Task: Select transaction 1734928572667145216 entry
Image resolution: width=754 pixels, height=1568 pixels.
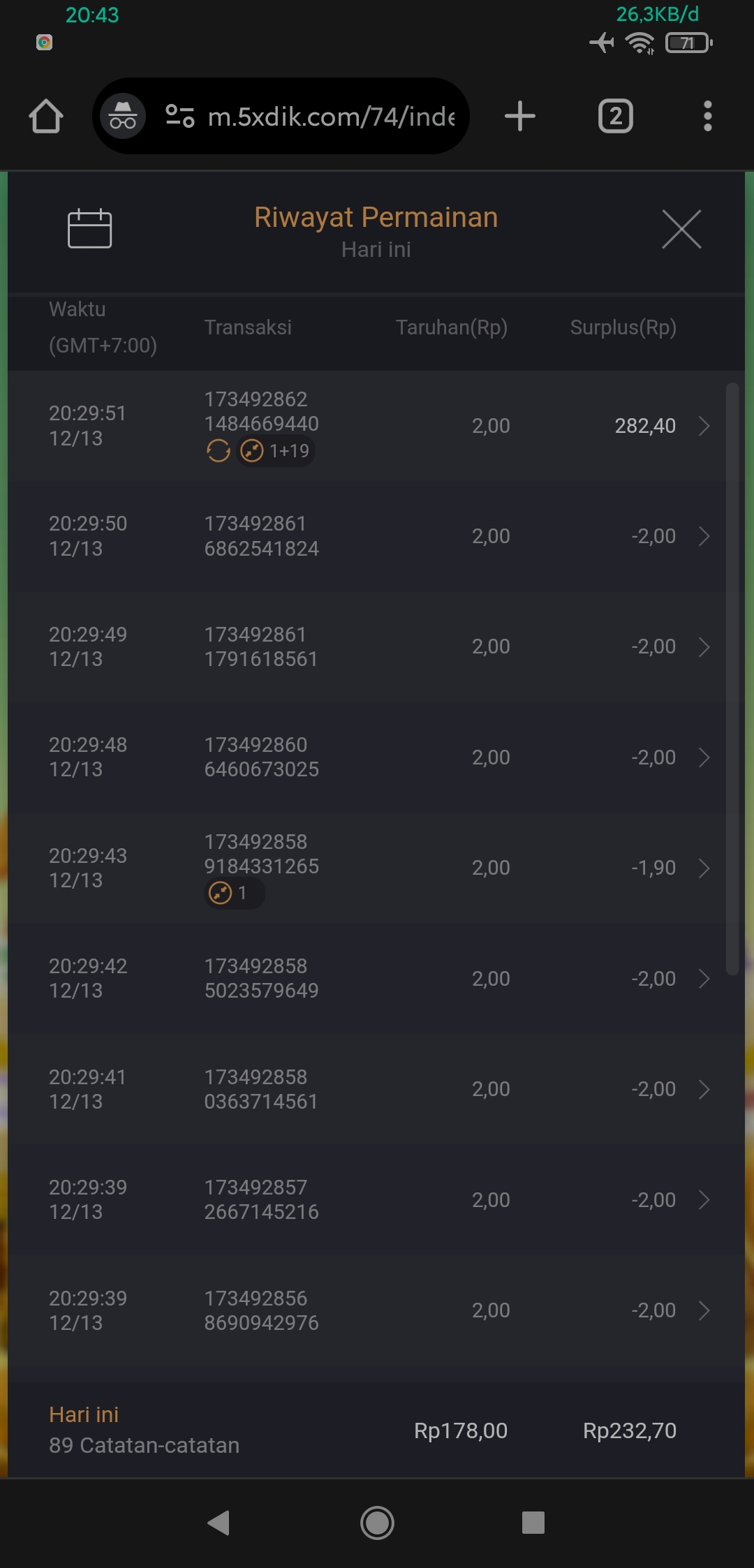Action: click(x=261, y=1199)
